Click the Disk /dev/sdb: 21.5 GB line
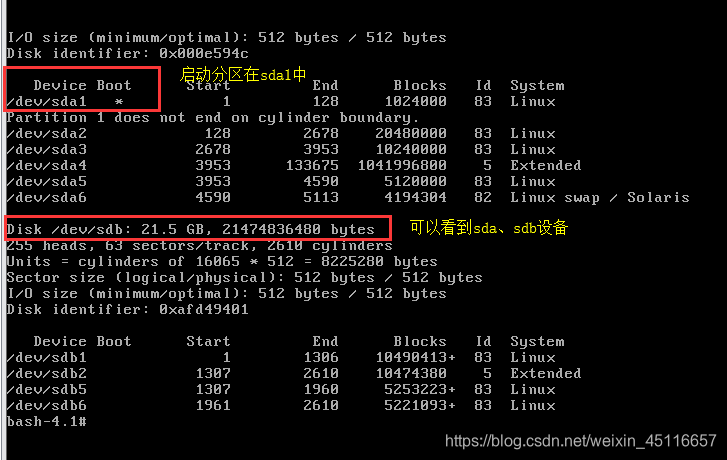Viewport: 727px width, 460px height. click(x=191, y=229)
